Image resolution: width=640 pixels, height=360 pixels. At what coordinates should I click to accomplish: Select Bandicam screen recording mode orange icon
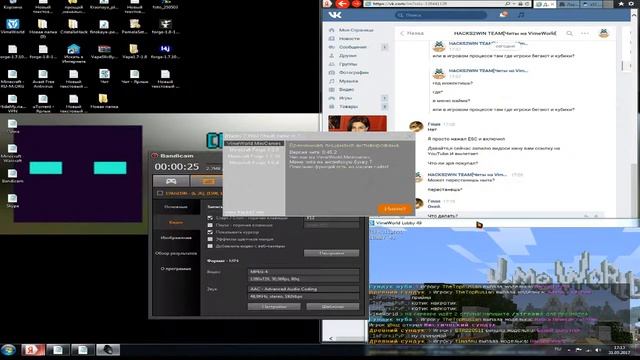click(208, 181)
